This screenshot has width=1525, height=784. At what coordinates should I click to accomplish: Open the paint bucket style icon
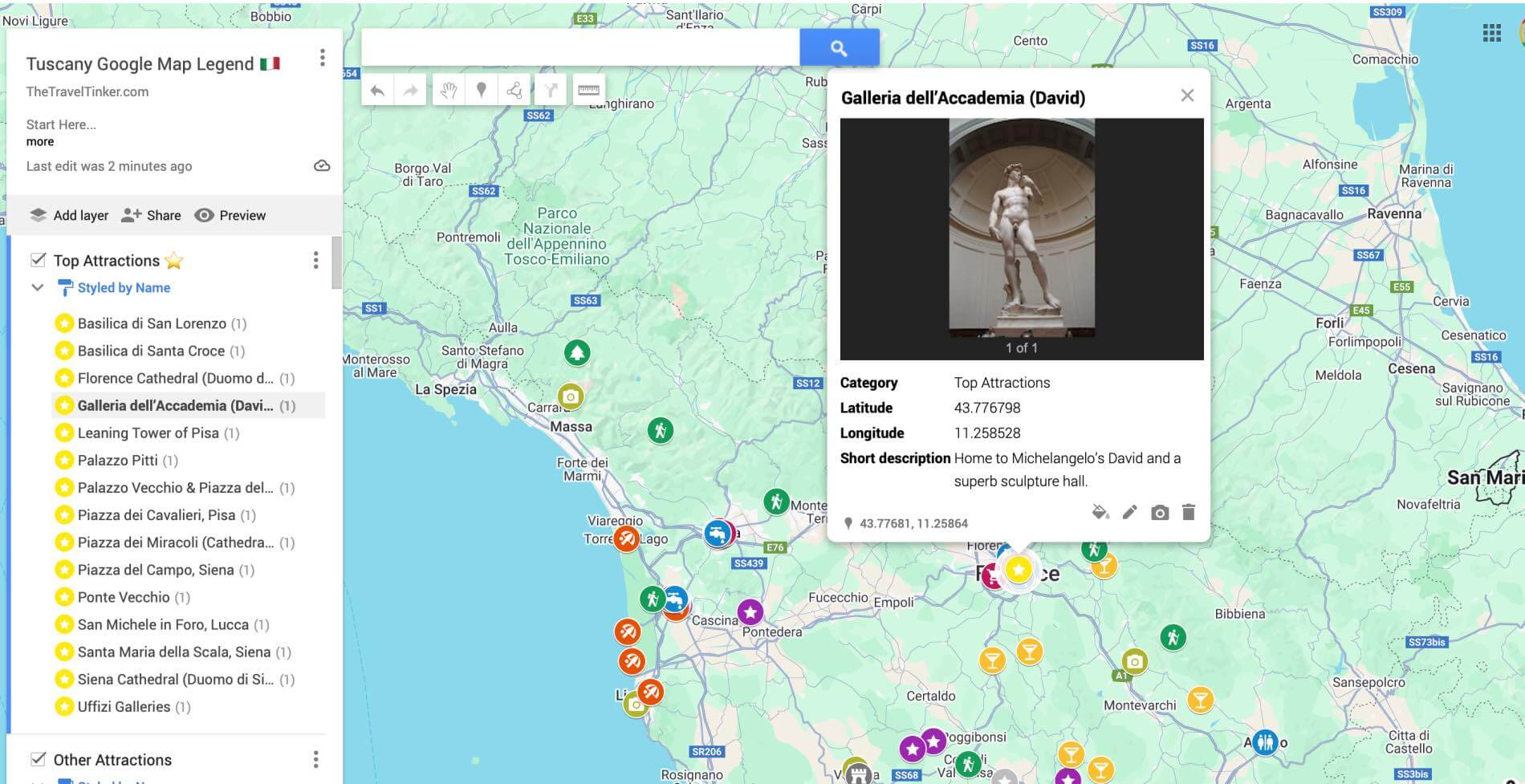point(1100,512)
